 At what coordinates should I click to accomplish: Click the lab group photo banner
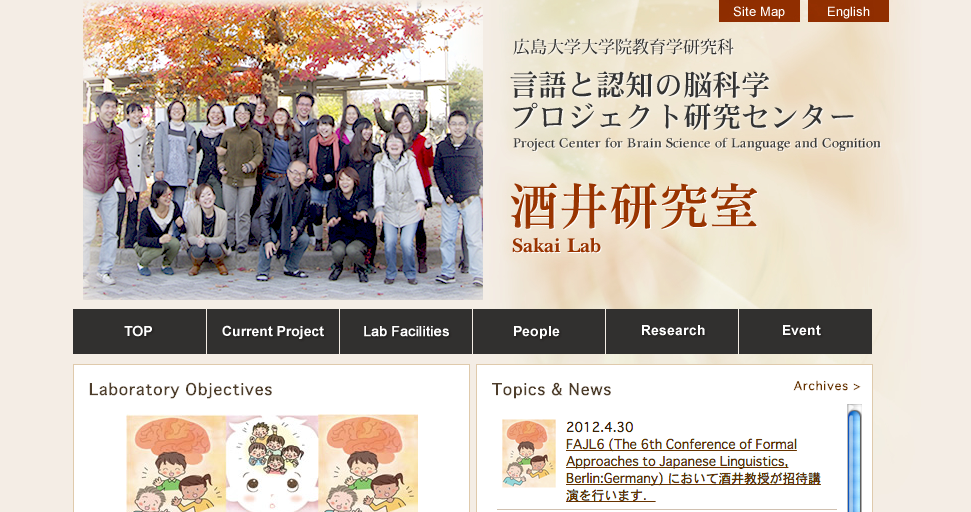point(283,150)
